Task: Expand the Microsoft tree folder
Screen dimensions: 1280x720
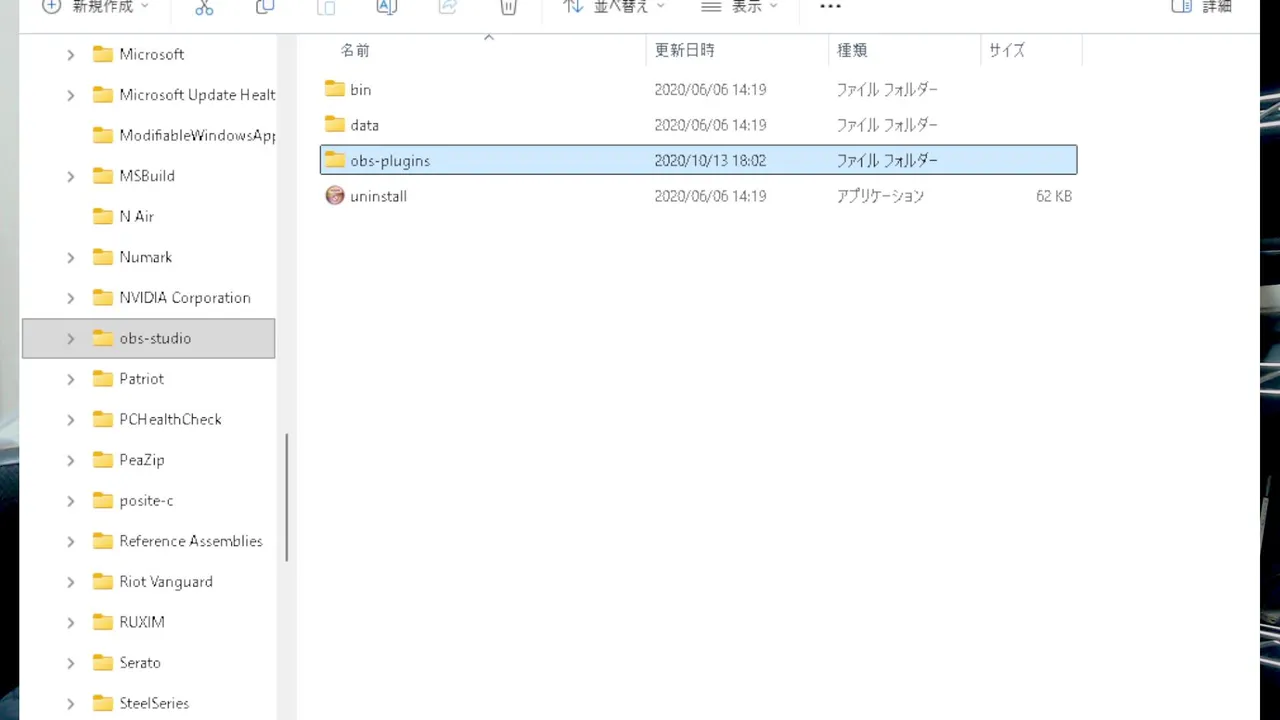Action: pyautogui.click(x=70, y=55)
